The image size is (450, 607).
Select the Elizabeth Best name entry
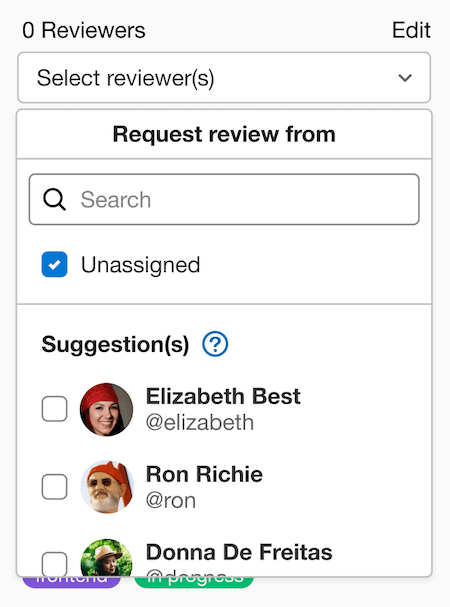tap(223, 396)
